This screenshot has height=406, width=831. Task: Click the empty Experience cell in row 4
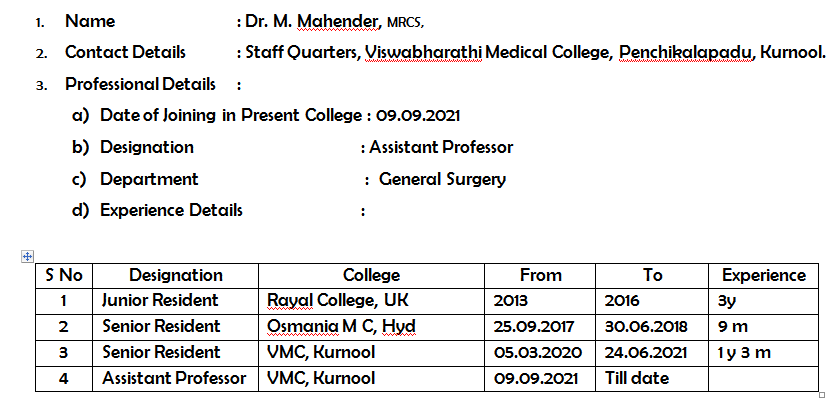point(764,379)
